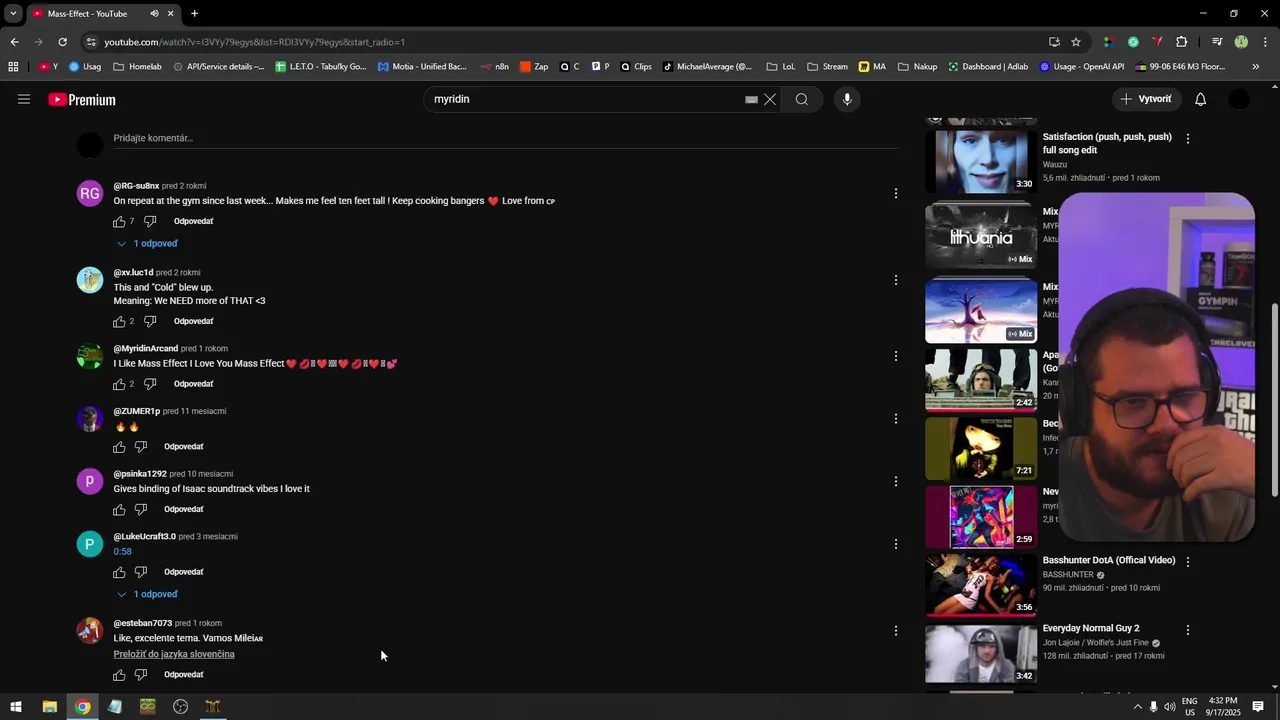Open lithuania Mix playlist thumbnail

pos(981,236)
